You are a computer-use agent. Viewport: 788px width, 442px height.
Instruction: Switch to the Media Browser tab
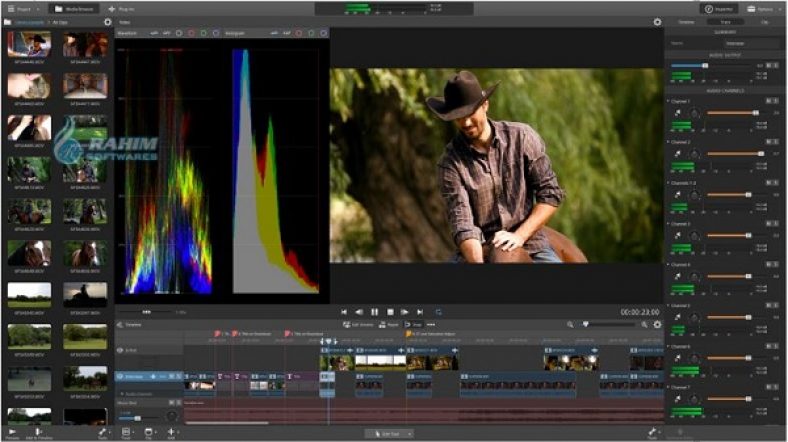click(x=76, y=8)
